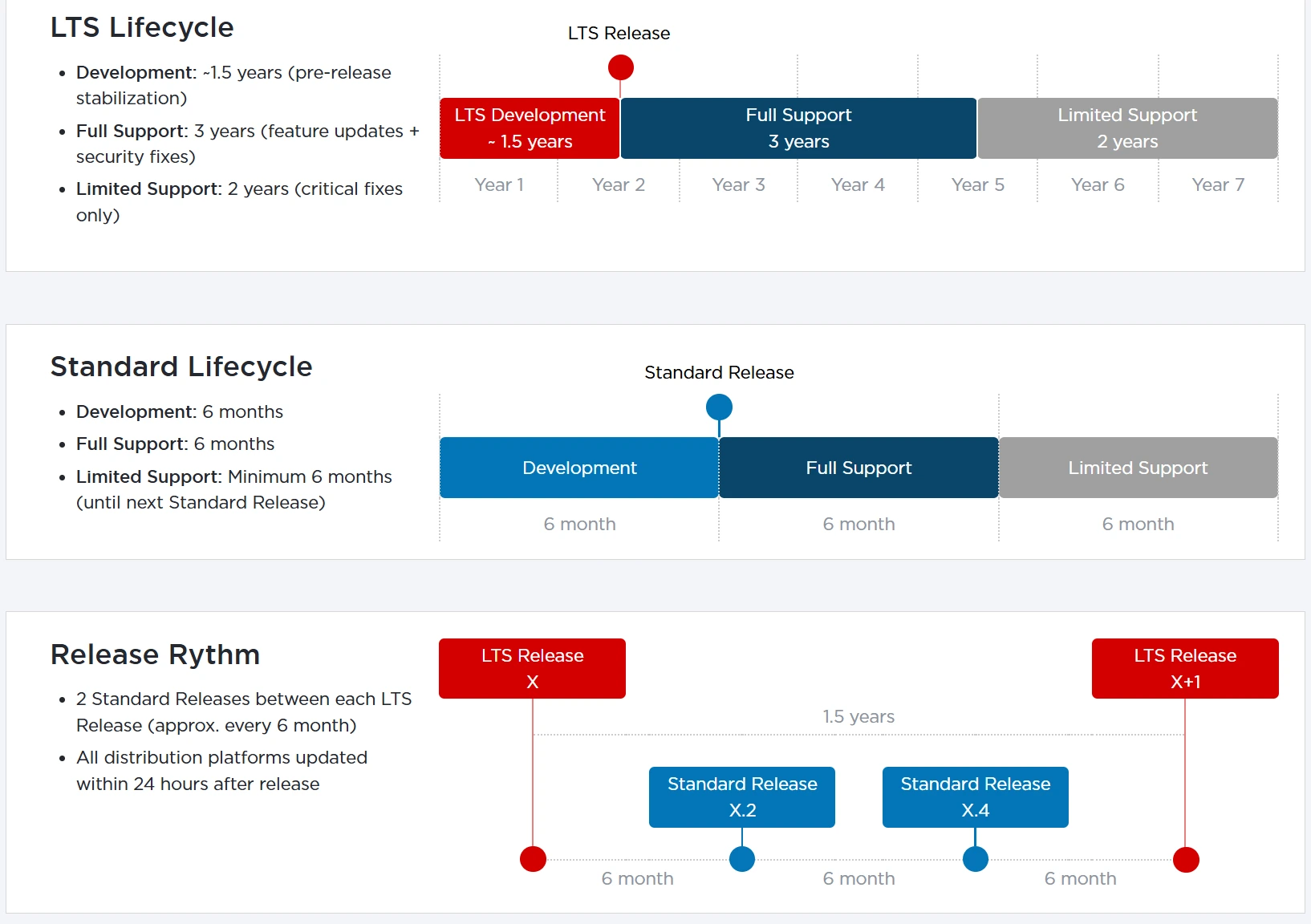
Task: Click the Year 4 timeline label
Action: (x=858, y=184)
